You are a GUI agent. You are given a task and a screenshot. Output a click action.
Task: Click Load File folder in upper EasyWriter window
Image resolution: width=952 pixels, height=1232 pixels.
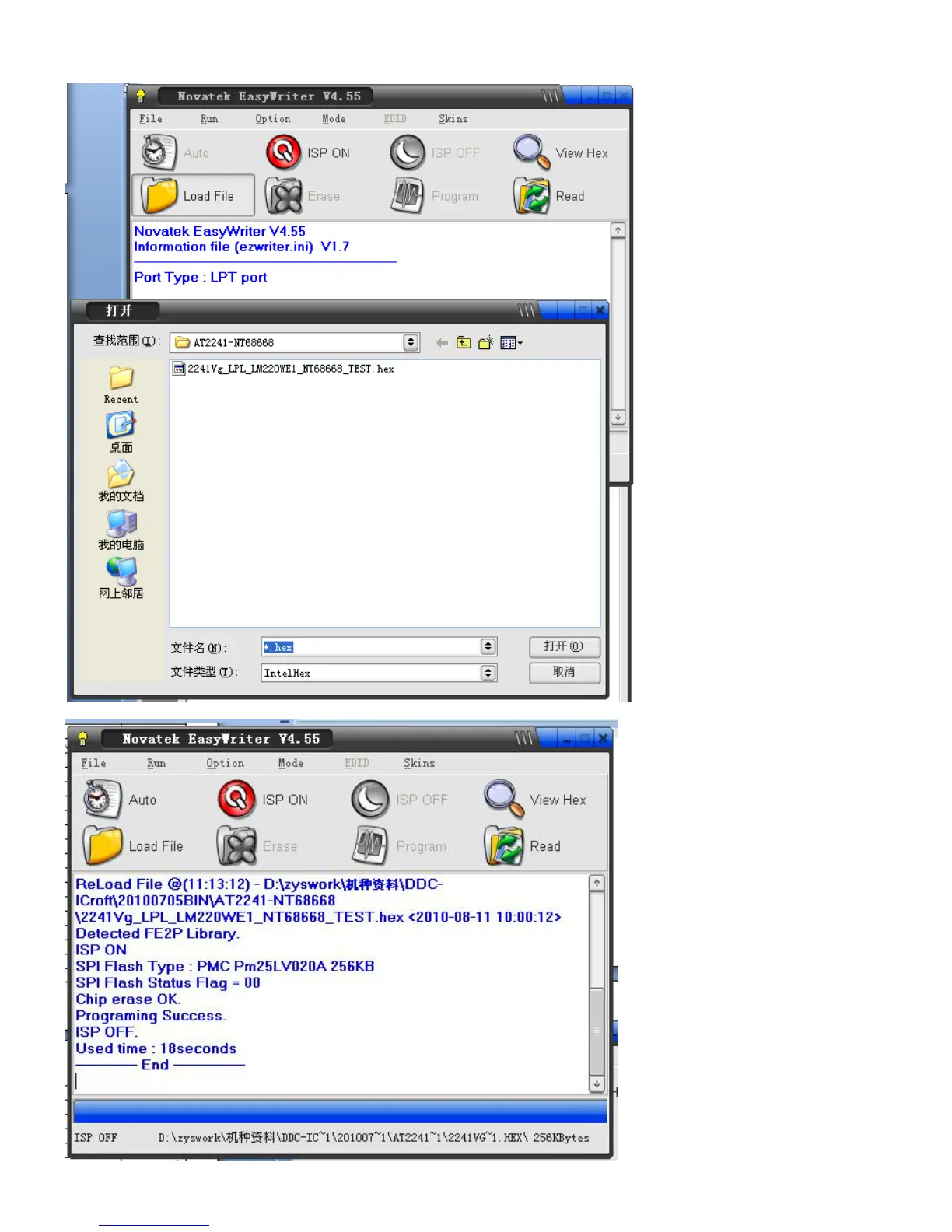pos(159,195)
